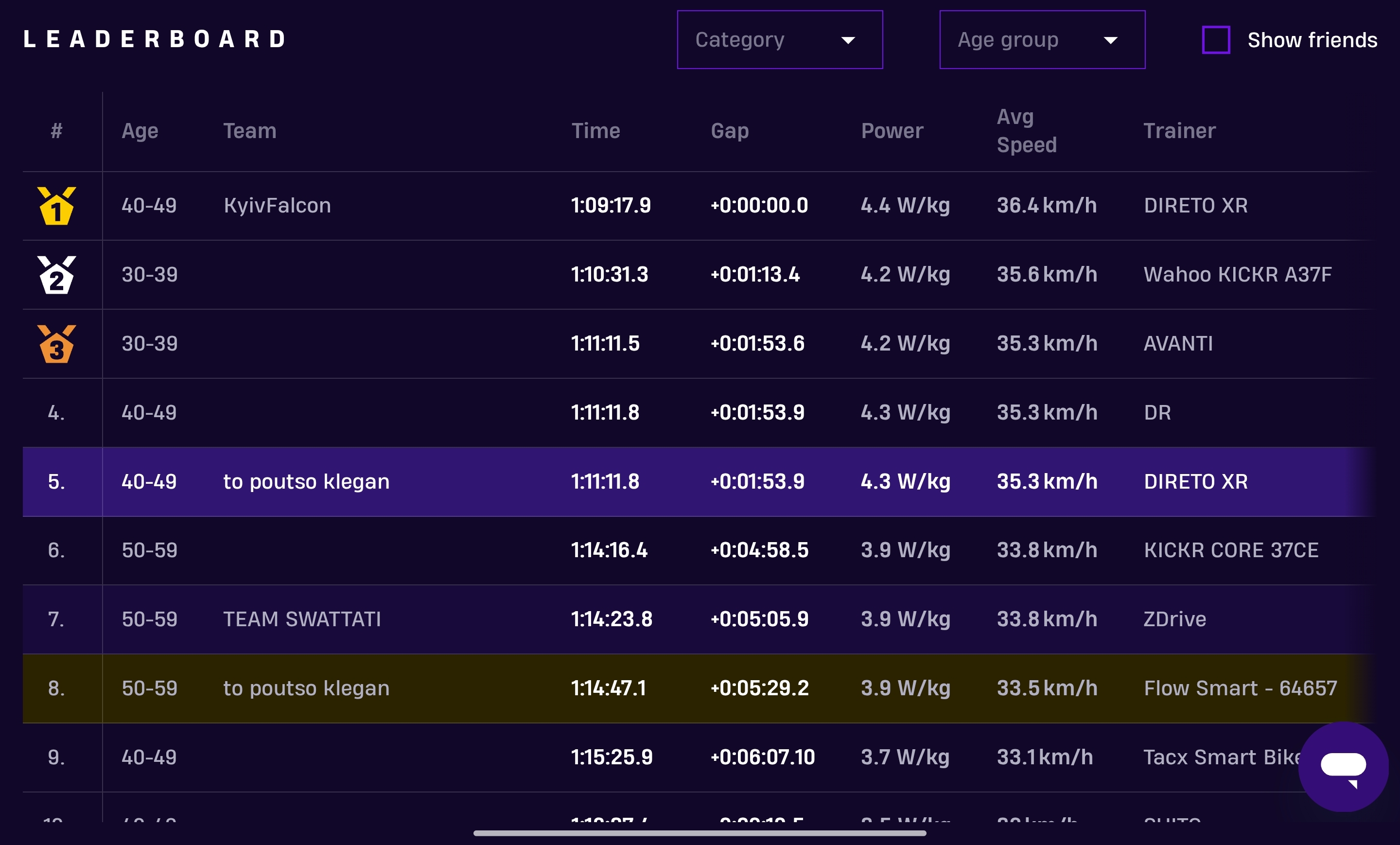Click the Gap column header

point(730,131)
